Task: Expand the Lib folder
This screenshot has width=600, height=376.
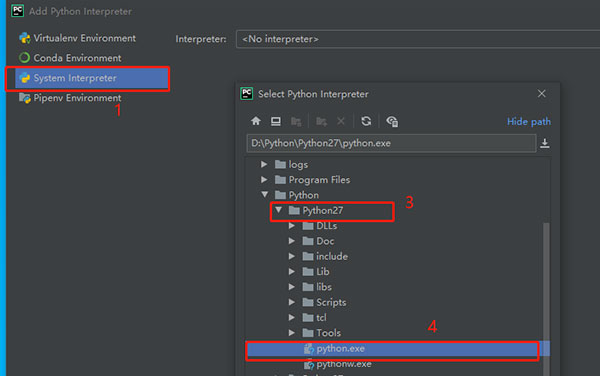Action: click(292, 272)
